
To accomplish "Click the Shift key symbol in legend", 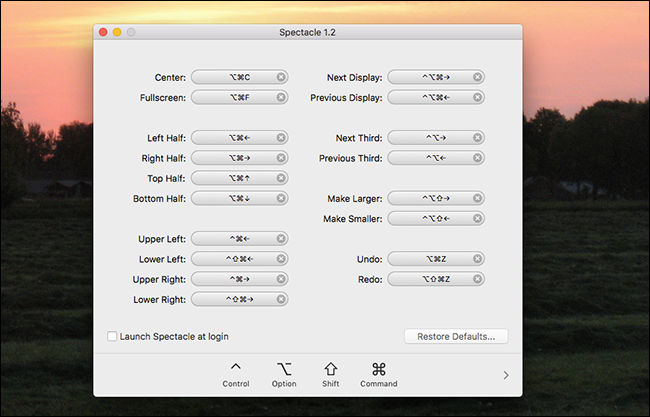I will (331, 369).
